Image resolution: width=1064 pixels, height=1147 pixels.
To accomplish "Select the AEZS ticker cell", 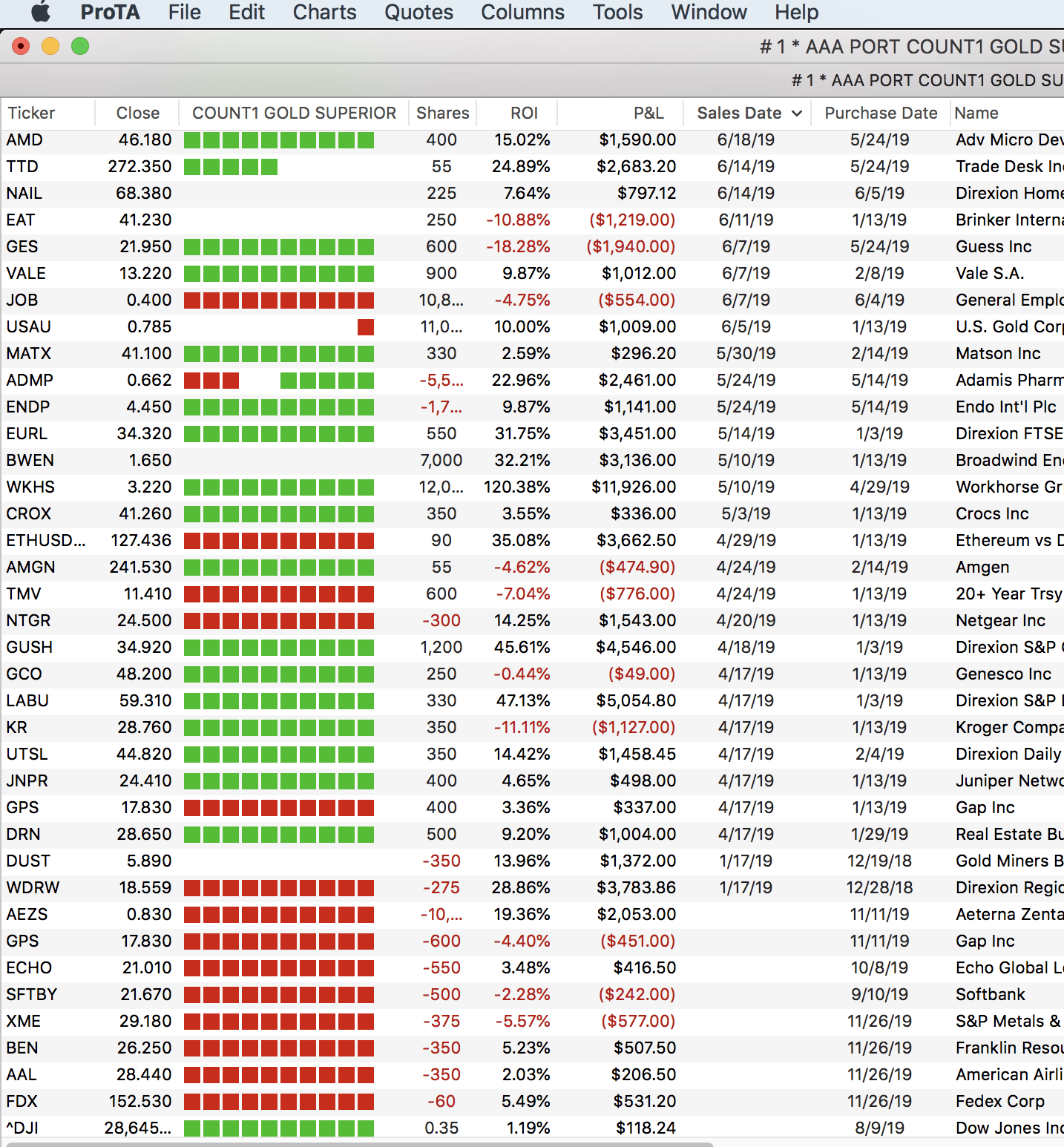I will coord(27,914).
